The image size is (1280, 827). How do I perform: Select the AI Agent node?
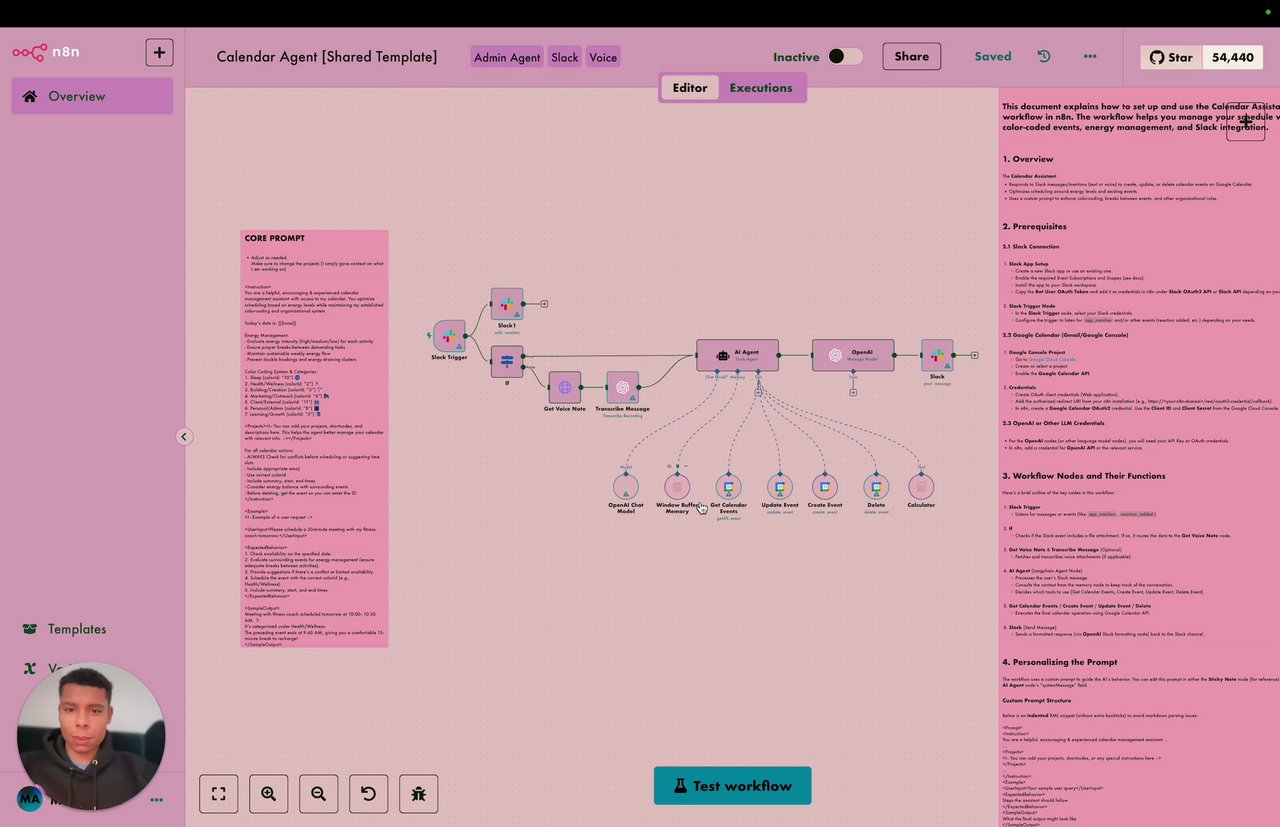737,355
